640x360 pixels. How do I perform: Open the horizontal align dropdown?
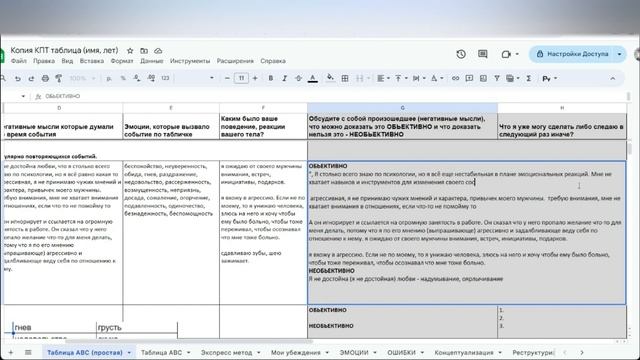[x=383, y=78]
